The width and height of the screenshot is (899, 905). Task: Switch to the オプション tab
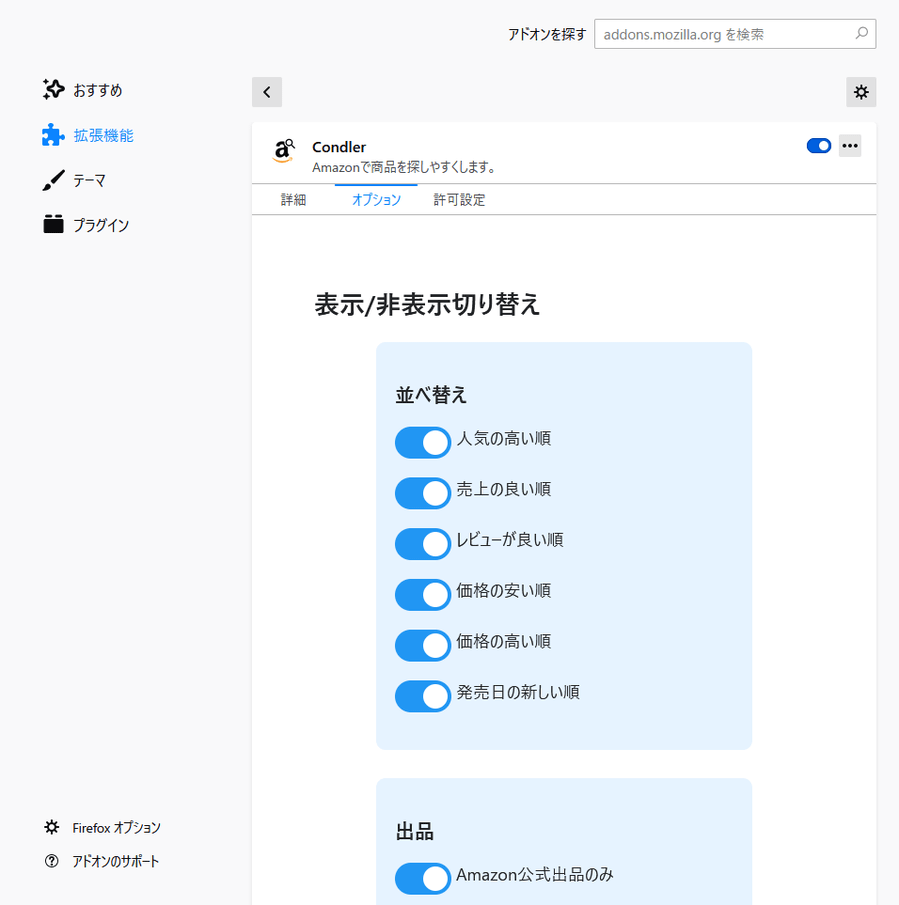point(376,200)
